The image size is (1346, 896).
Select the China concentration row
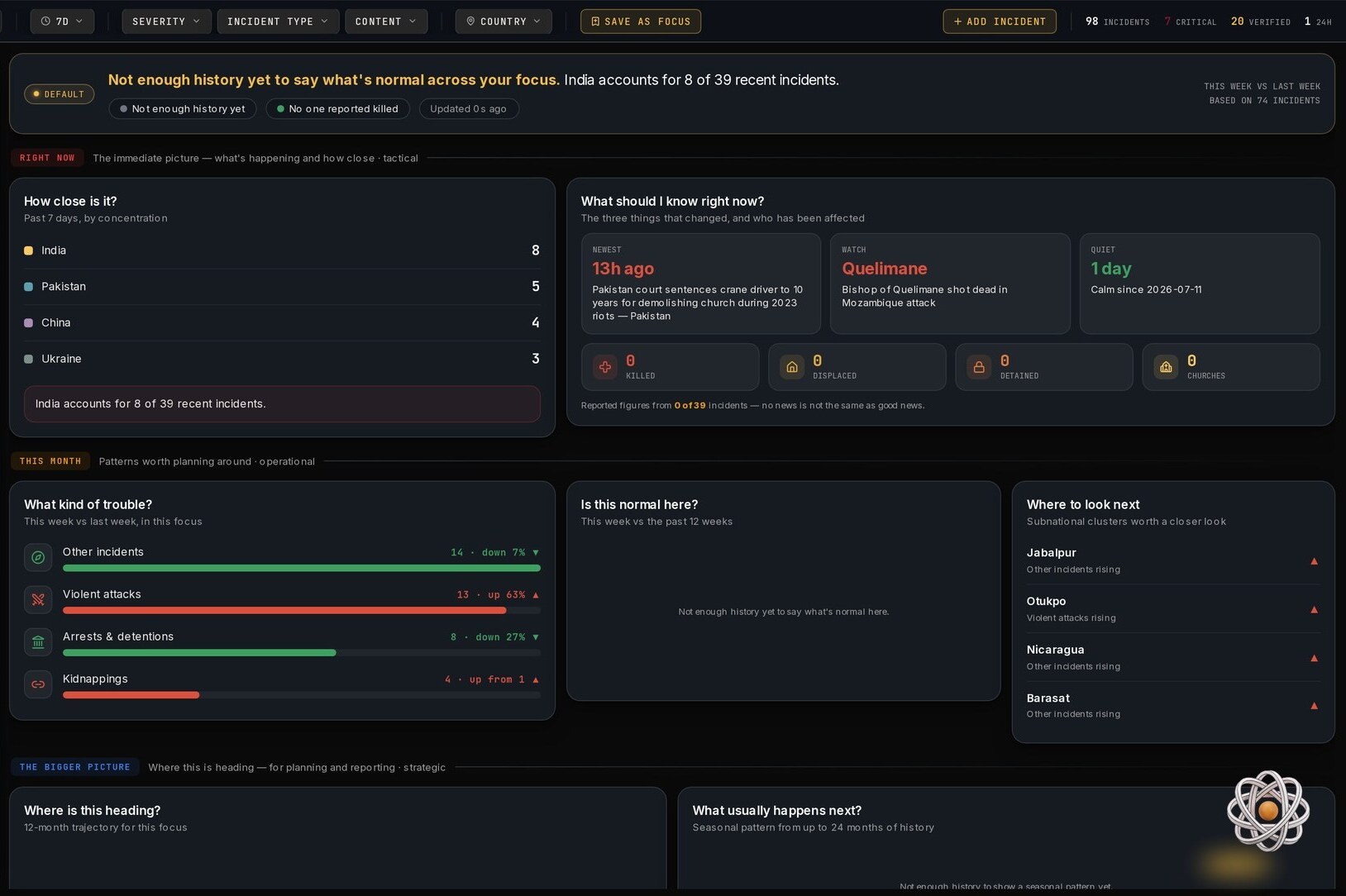click(282, 323)
